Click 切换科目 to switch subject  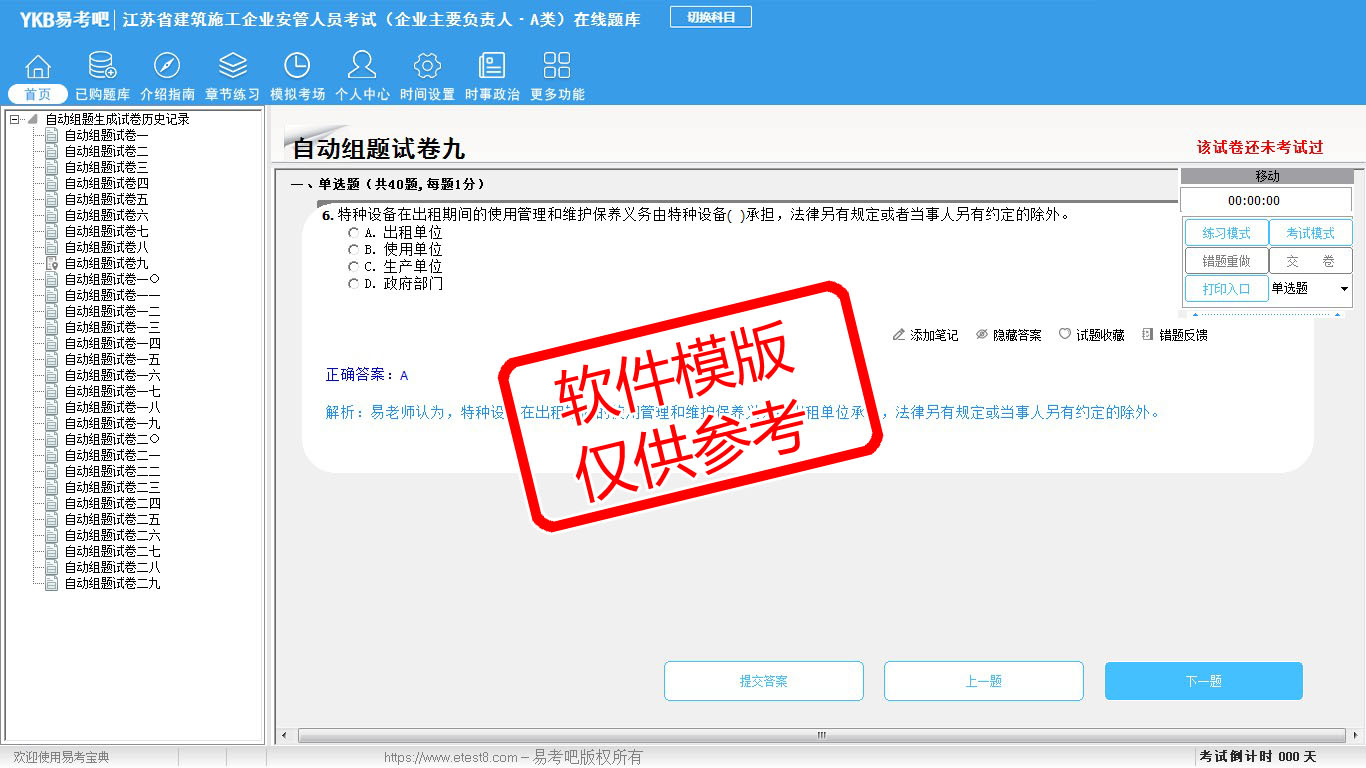(x=711, y=17)
